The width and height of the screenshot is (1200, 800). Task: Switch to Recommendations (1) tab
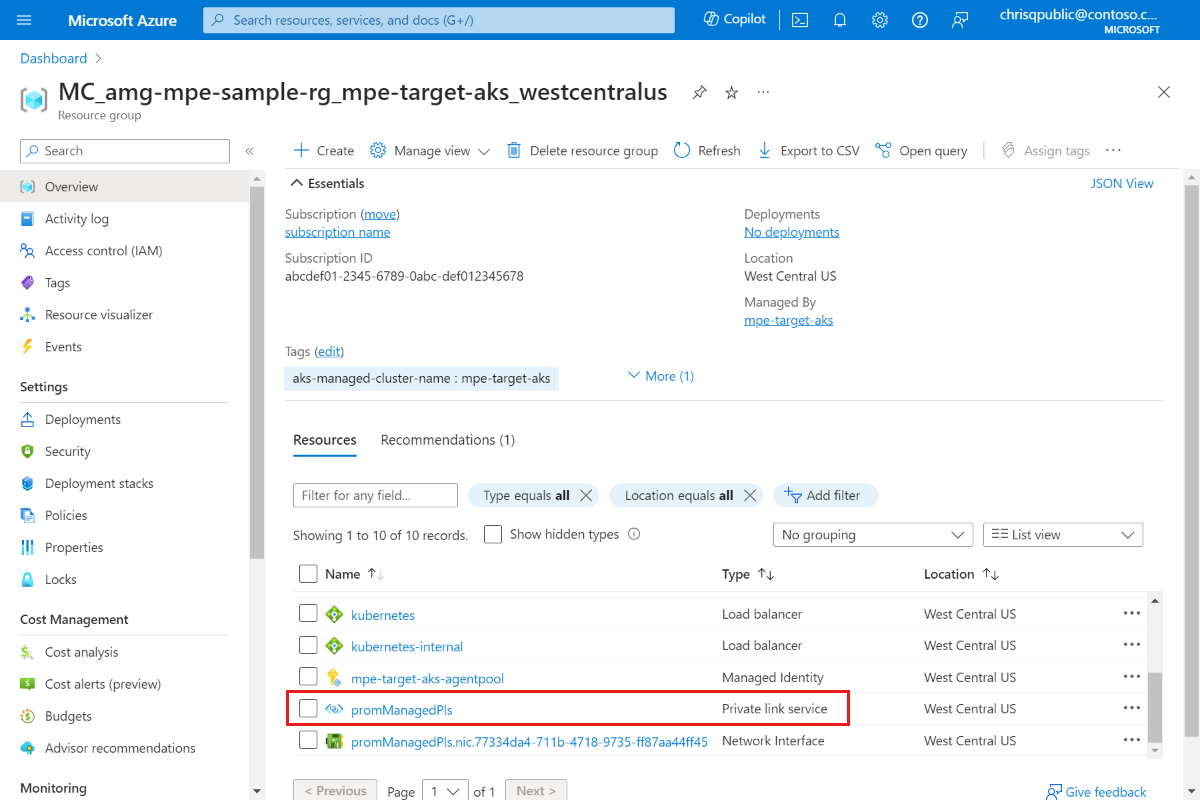(x=448, y=440)
